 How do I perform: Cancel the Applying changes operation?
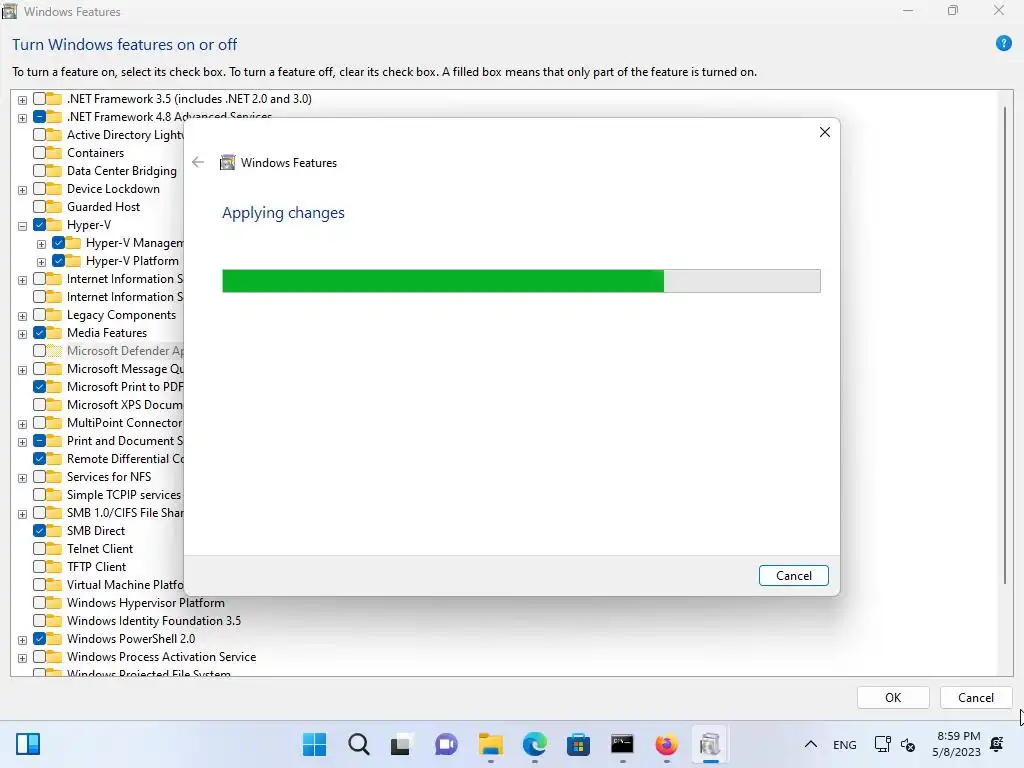pos(793,575)
